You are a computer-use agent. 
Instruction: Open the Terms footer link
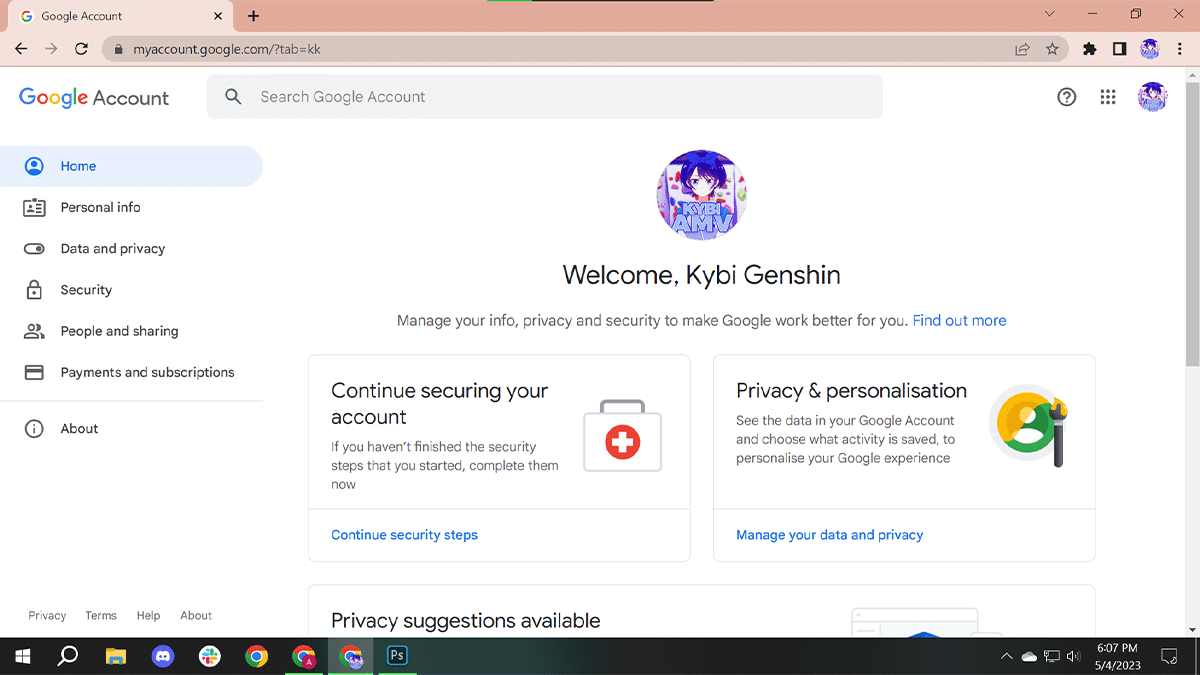click(x=101, y=616)
